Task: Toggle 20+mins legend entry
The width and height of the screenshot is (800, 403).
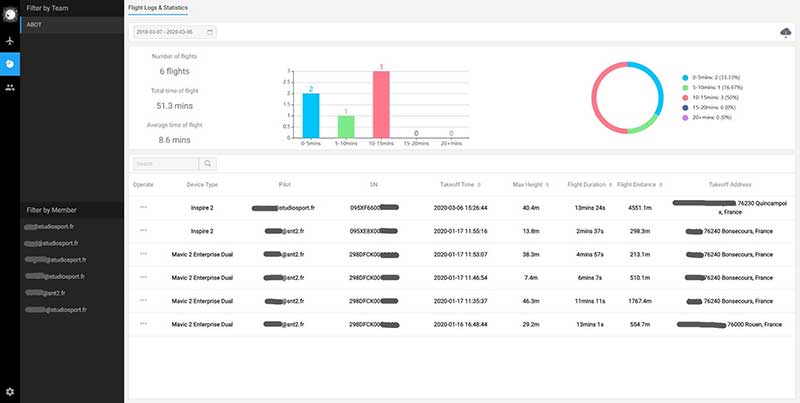Action: pos(707,117)
